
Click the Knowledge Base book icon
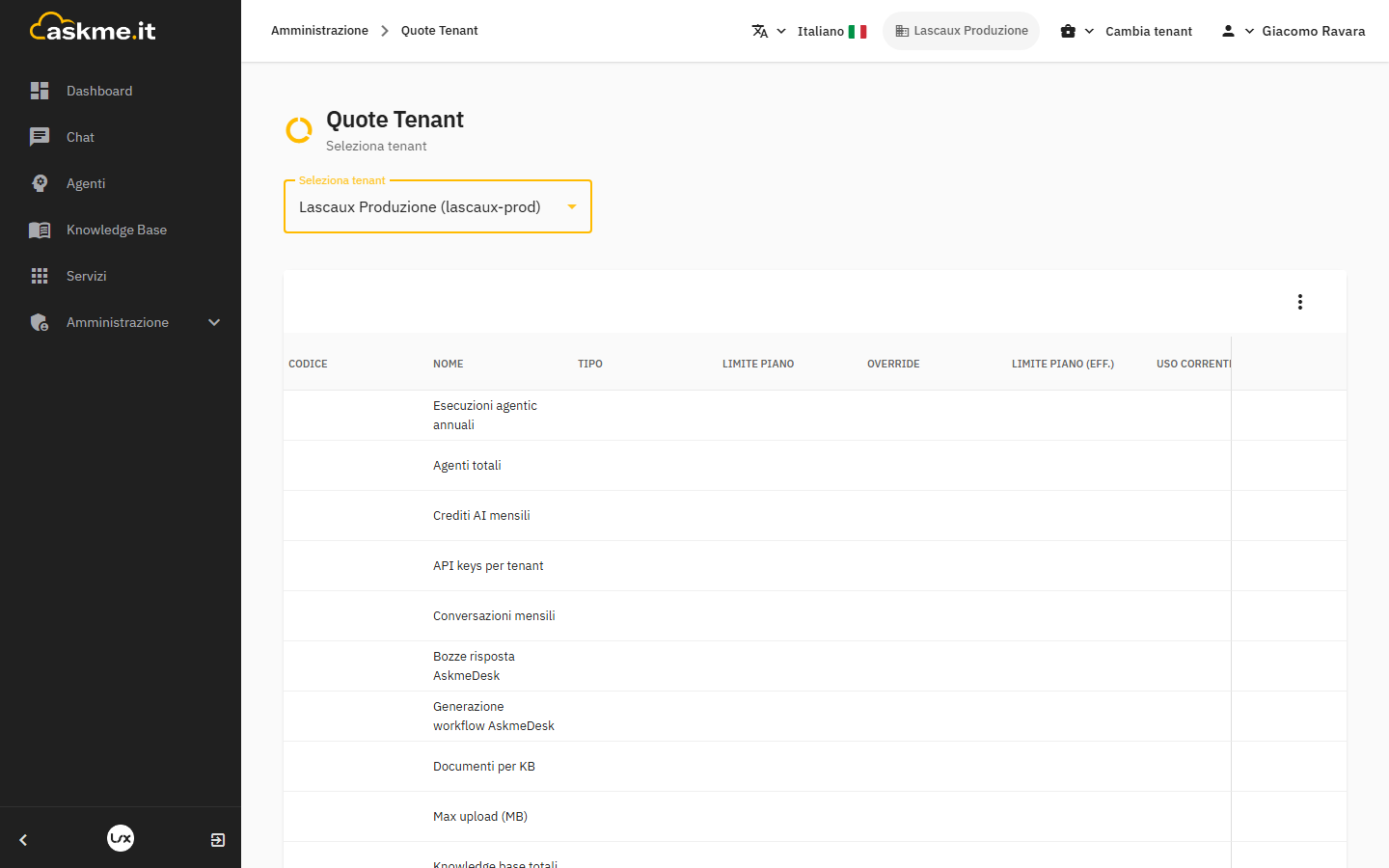[40, 230]
